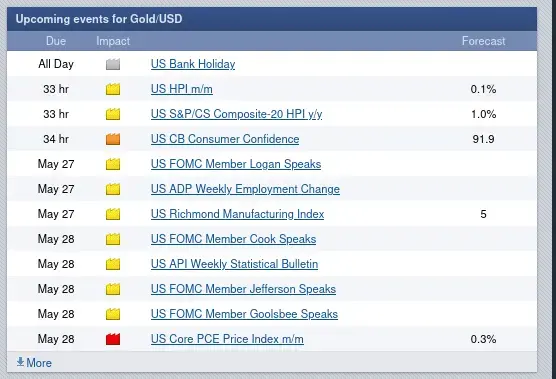This screenshot has width=556, height=379.
Task: Click orange impact icon for CB Consumer Confidence
Action: [113, 139]
